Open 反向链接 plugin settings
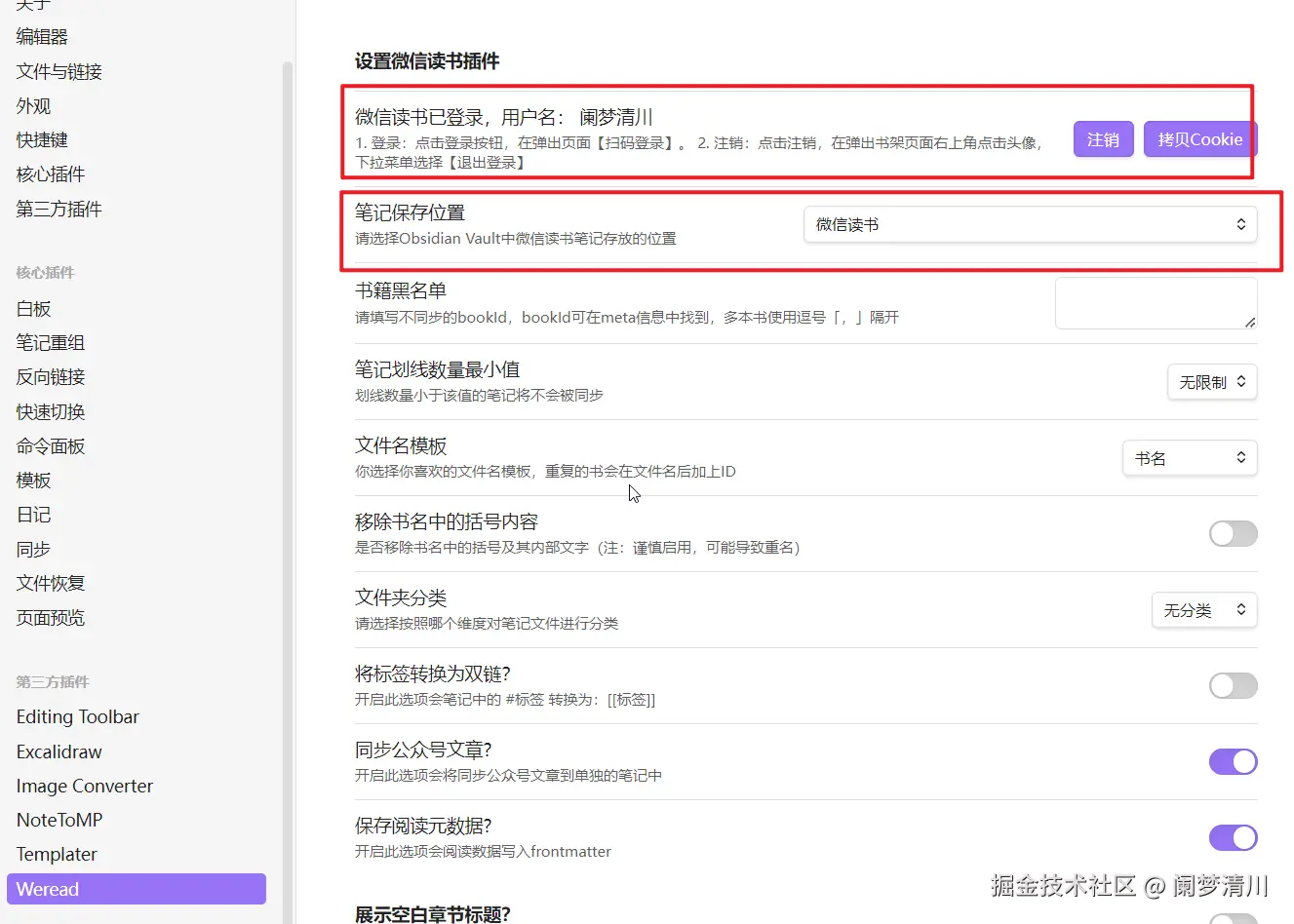The image size is (1294, 924). click(51, 376)
